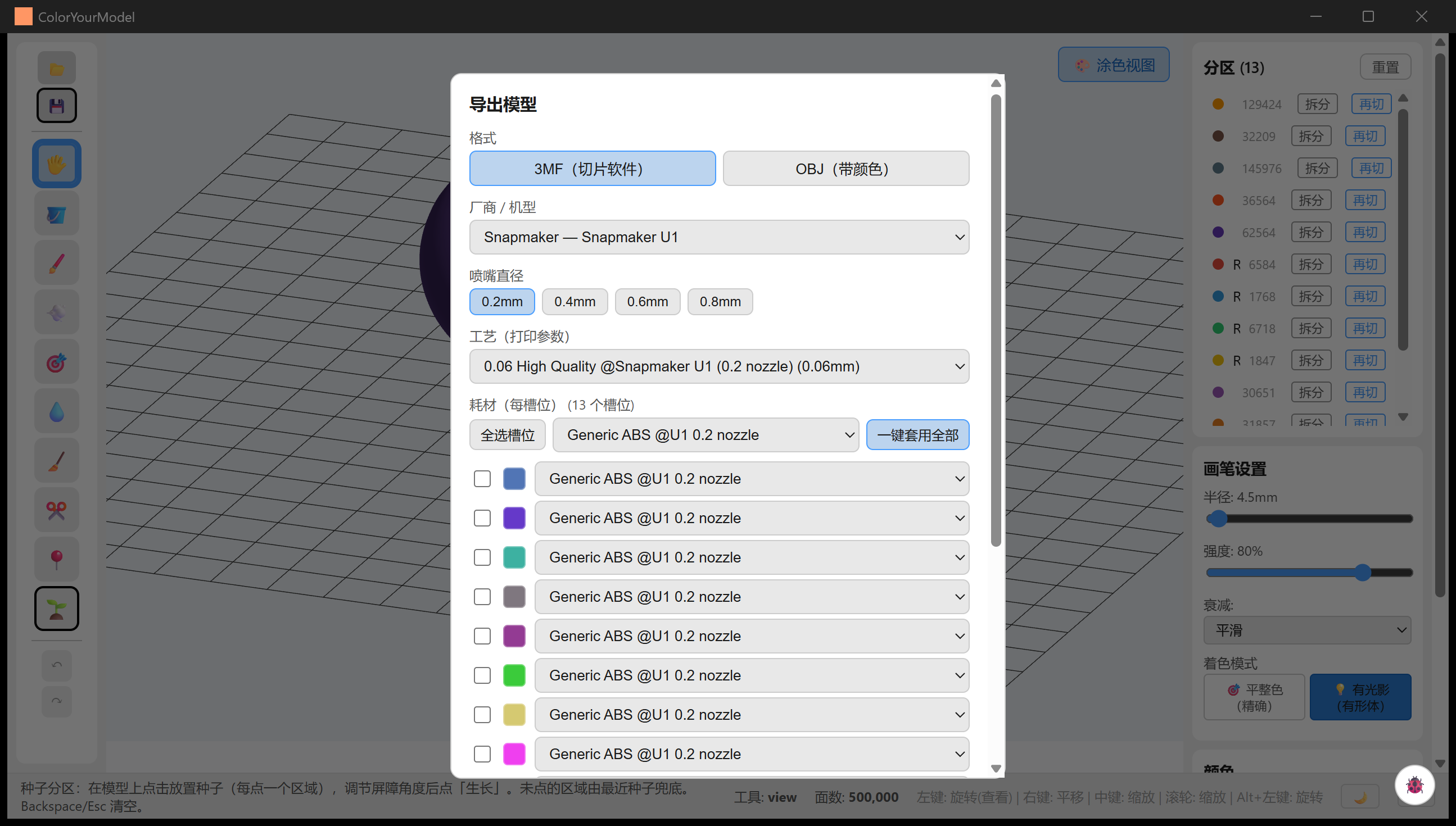Click the redo arrow icon
Viewport: 1456px width, 826px height.
tap(57, 702)
